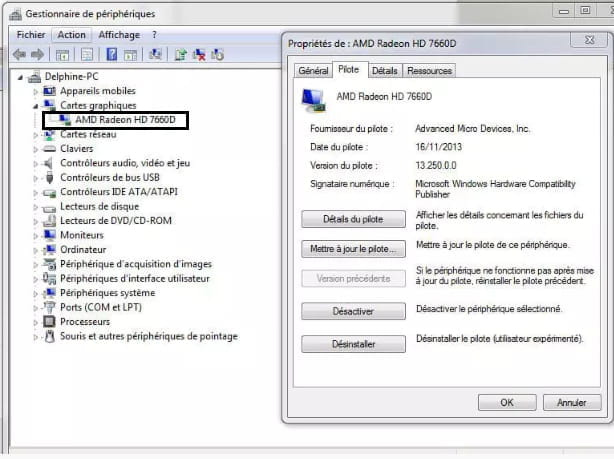The height and width of the screenshot is (459, 614).
Task: Collapse the Delphine-PC root node
Action: 20,78
